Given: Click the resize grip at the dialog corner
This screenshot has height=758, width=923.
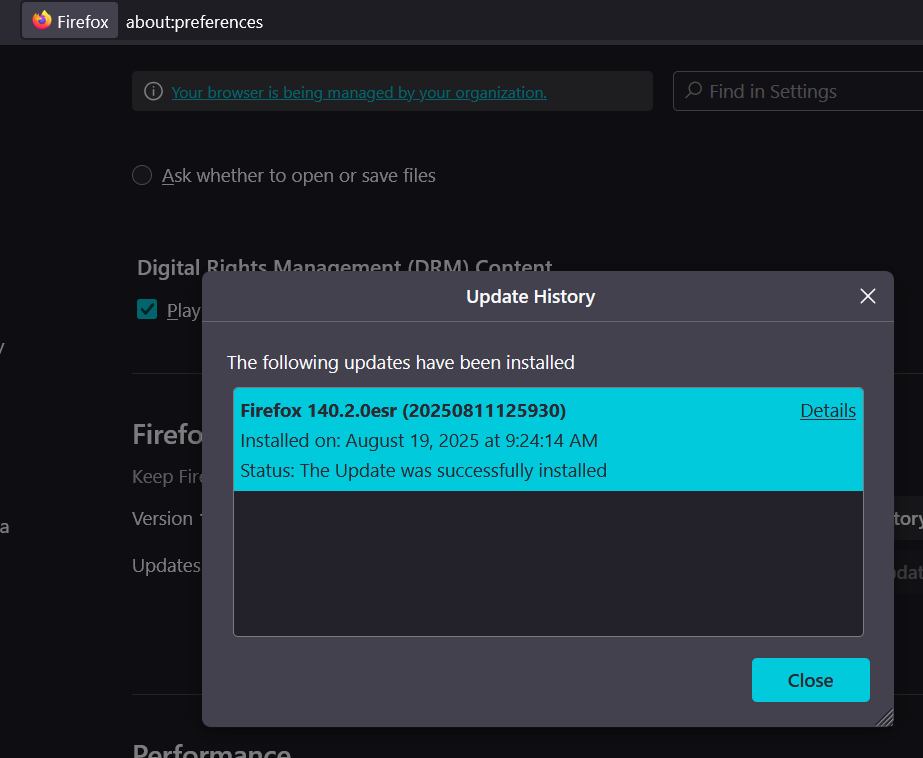Looking at the screenshot, I should click(x=884, y=717).
